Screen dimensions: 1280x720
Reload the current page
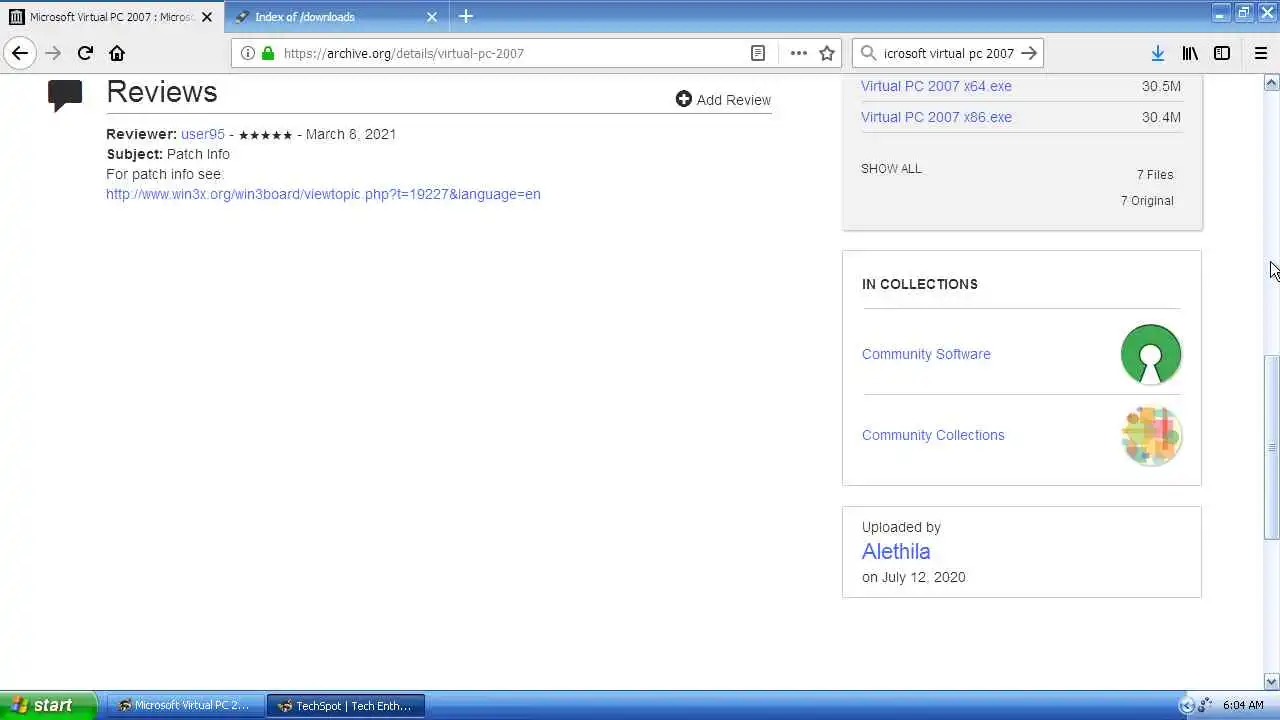pos(85,53)
